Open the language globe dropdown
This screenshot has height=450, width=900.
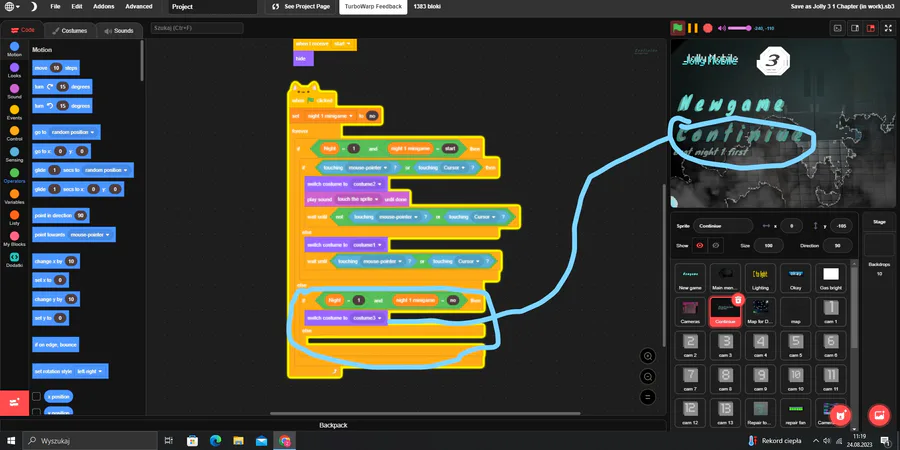[x=12, y=6]
